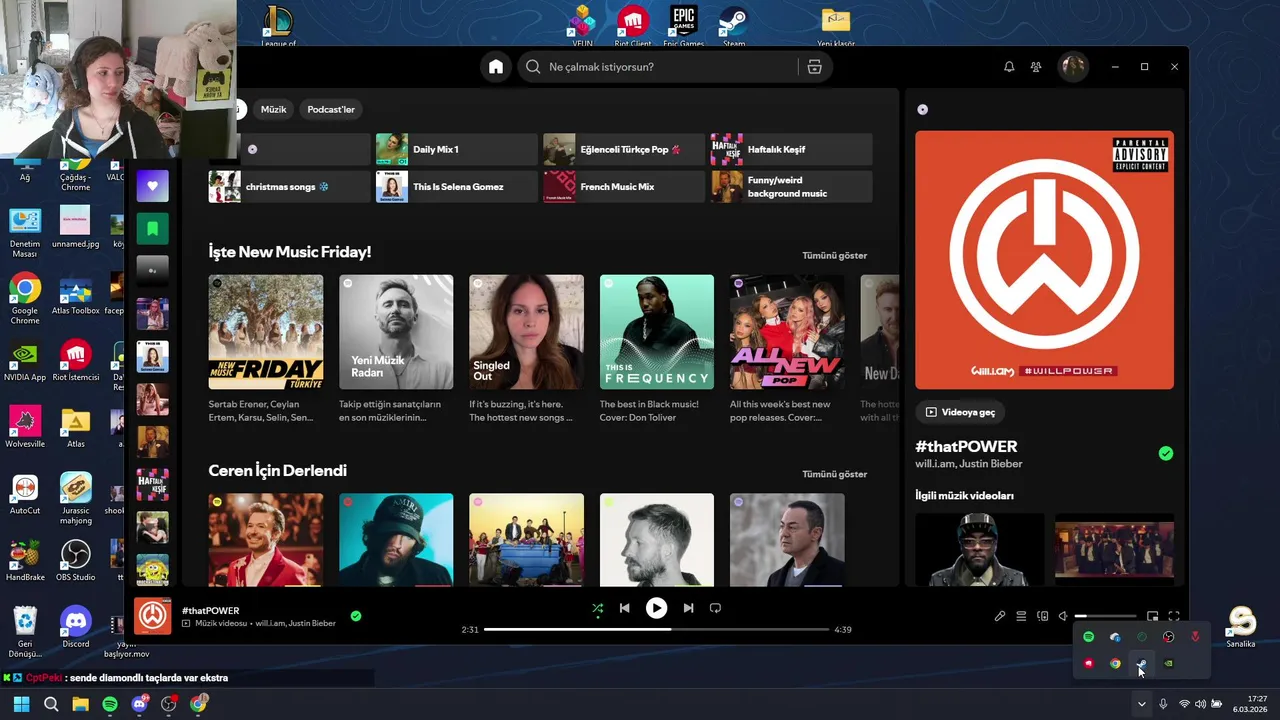Open Discord from the taskbar
This screenshot has width=1280, height=720.
(x=139, y=704)
